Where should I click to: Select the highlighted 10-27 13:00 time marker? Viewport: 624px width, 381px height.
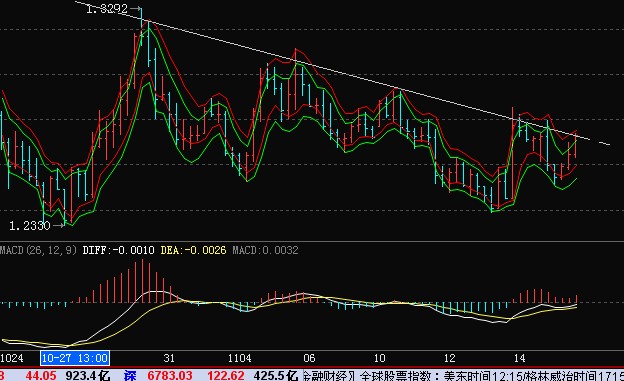tap(75, 358)
